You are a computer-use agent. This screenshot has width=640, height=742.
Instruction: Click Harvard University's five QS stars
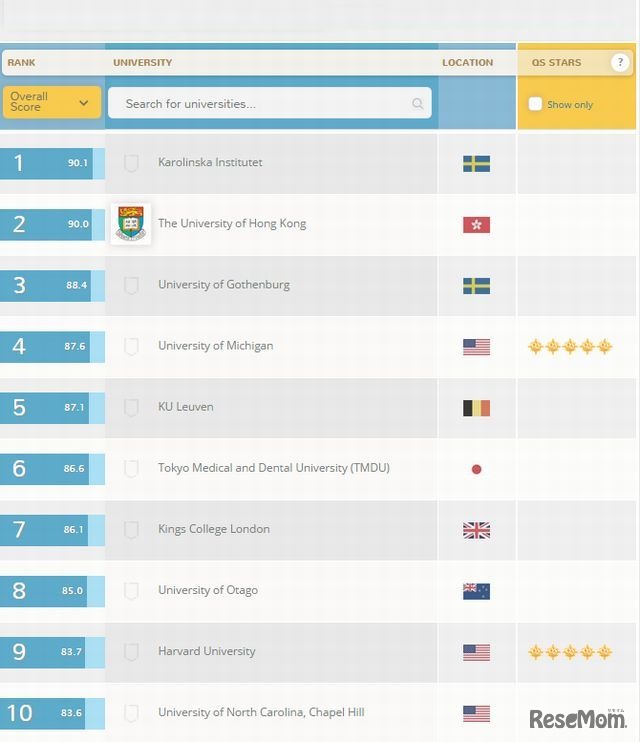569,652
